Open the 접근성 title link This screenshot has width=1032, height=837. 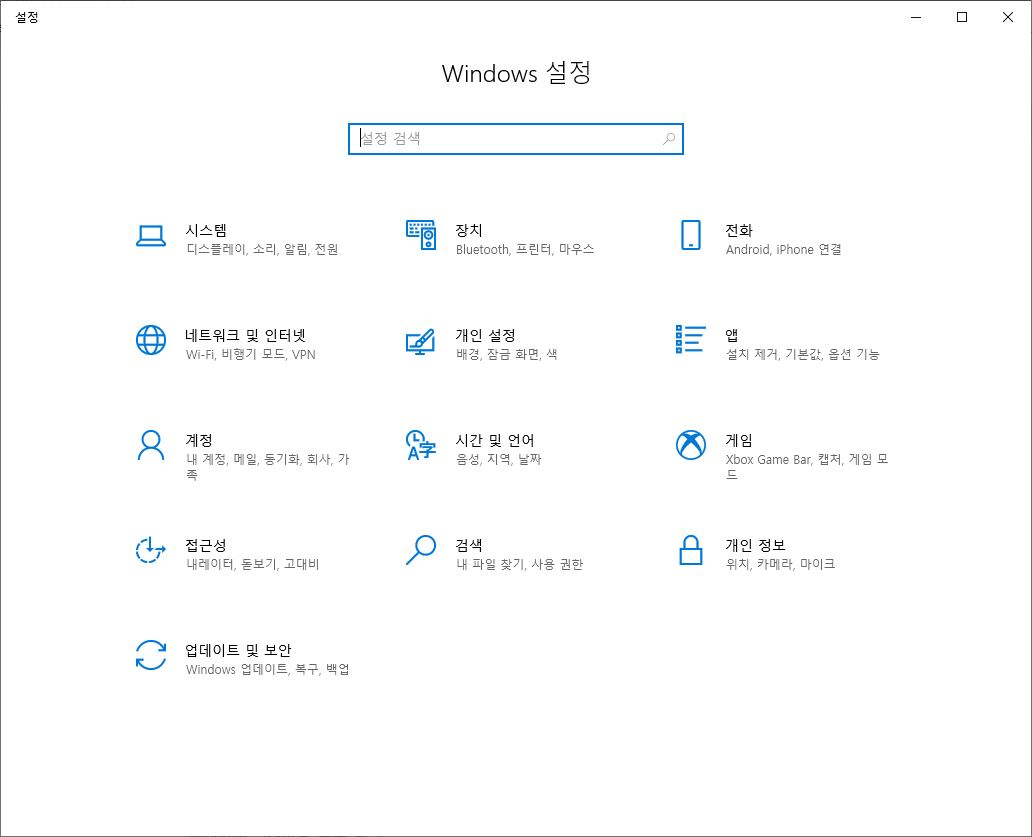[206, 545]
